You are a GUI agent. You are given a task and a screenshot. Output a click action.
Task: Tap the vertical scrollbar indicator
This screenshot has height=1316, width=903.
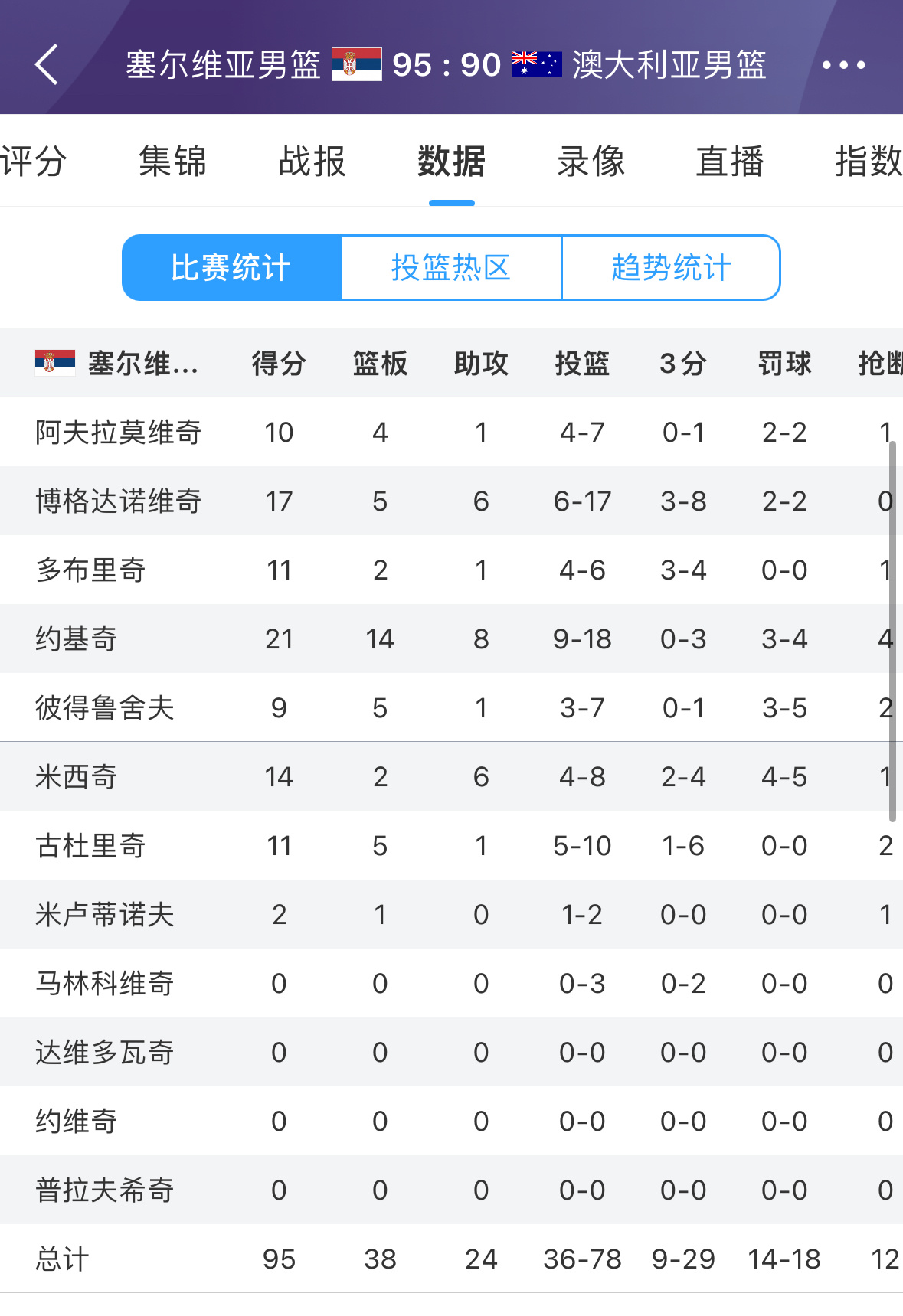(x=892, y=628)
